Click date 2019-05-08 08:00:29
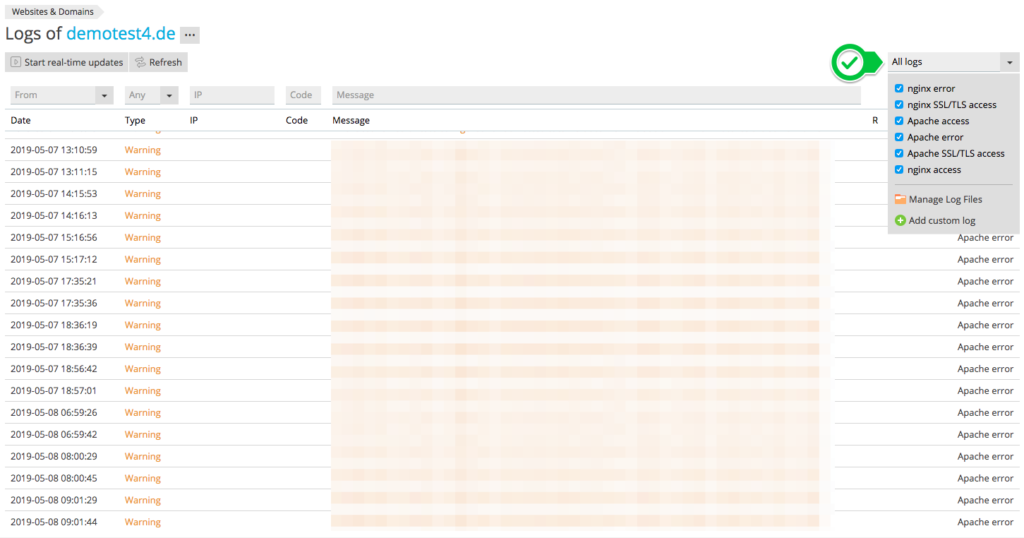 click(54, 456)
